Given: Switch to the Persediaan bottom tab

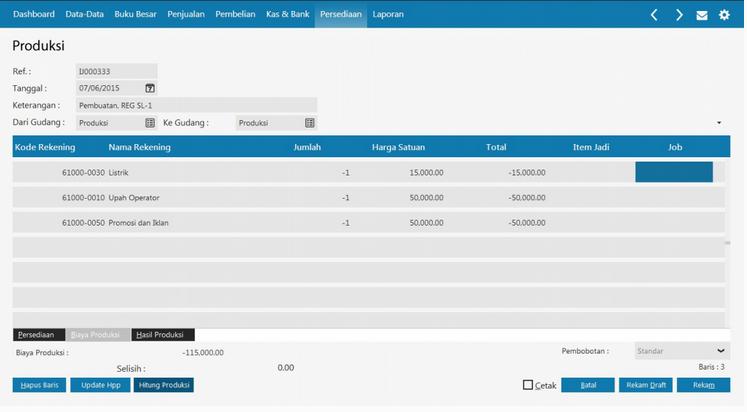Looking at the screenshot, I should pyautogui.click(x=38, y=335).
